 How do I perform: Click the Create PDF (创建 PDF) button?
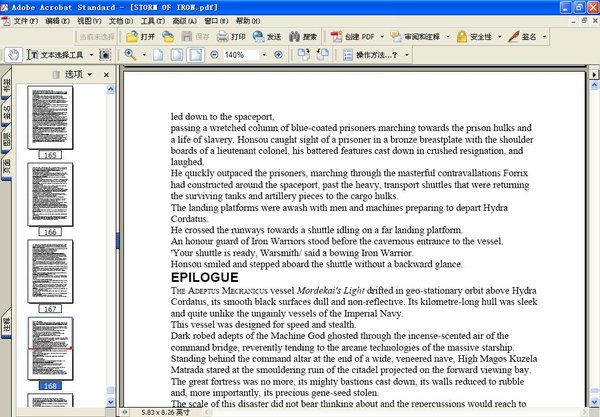click(352, 37)
